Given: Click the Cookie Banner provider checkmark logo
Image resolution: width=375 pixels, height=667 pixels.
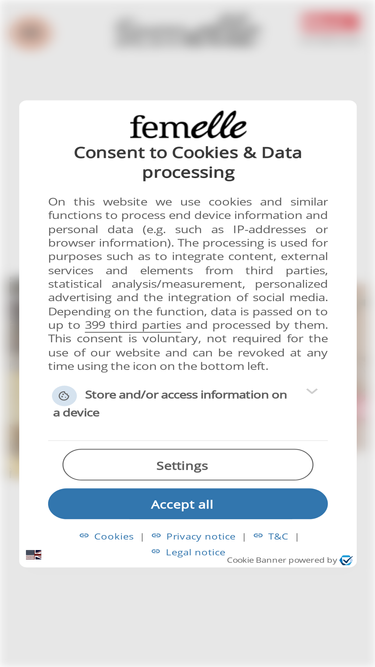Looking at the screenshot, I should (346, 560).
